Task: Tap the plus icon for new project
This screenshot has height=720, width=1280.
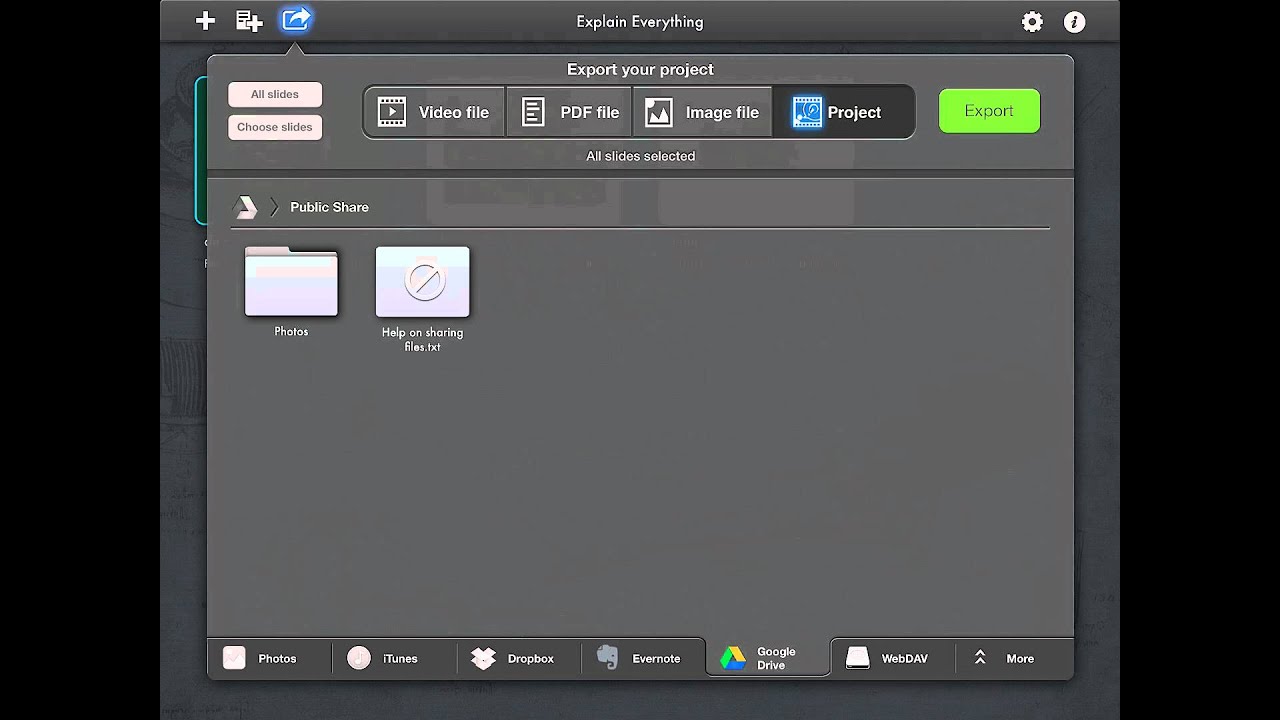Action: point(205,20)
